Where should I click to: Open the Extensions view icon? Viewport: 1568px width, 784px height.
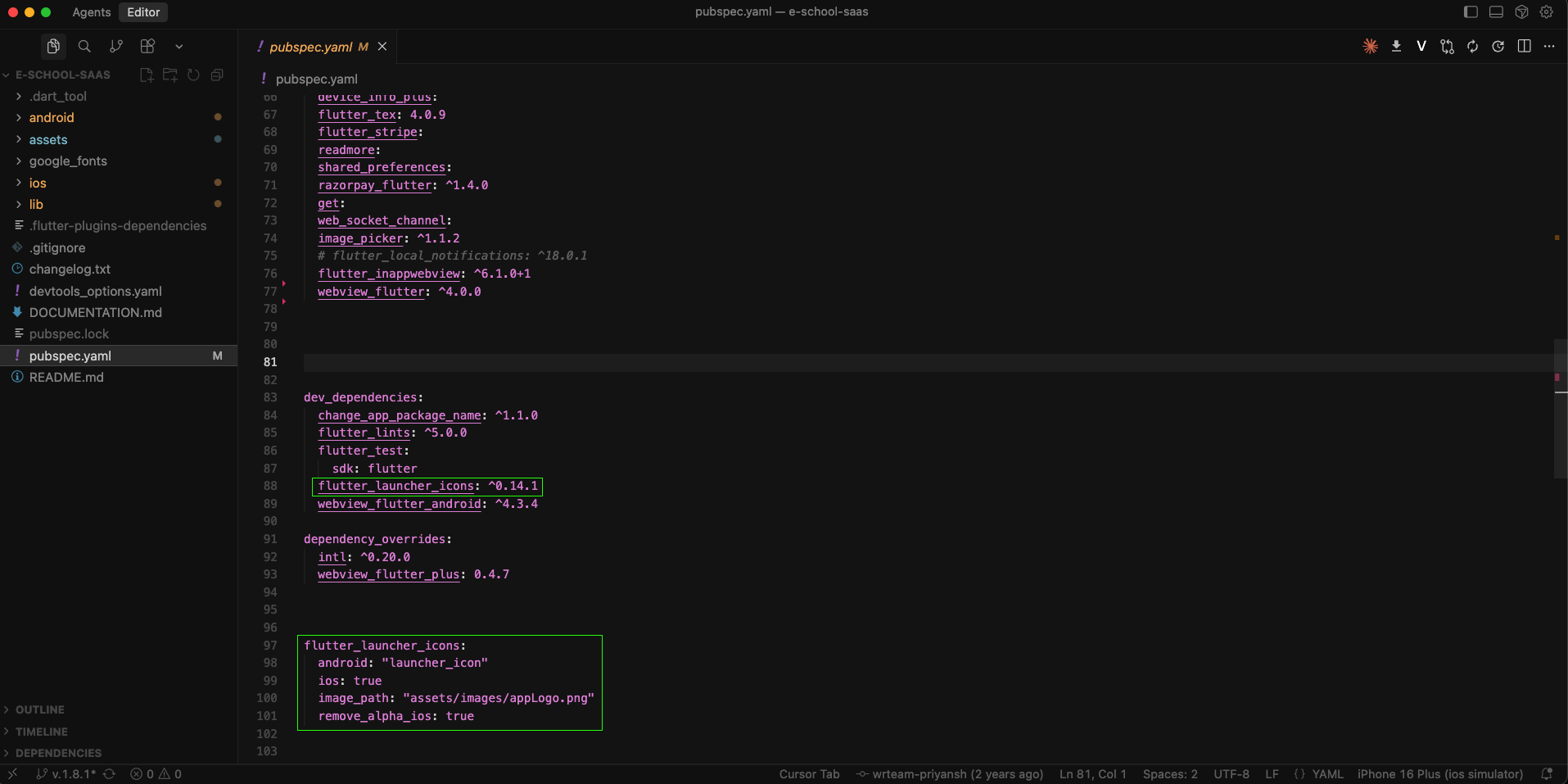(x=147, y=47)
